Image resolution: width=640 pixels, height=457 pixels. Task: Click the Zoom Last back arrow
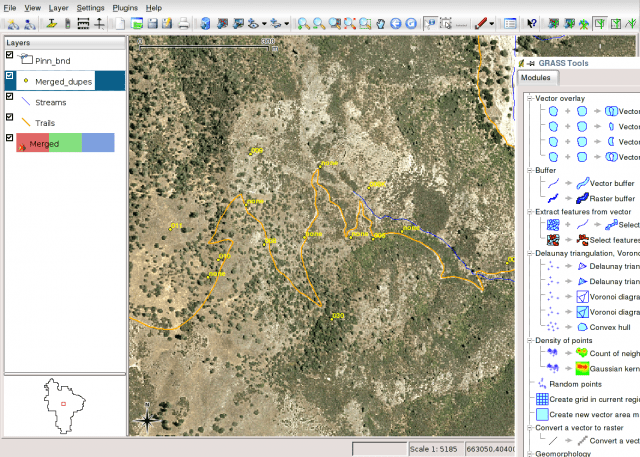[x=395, y=23]
